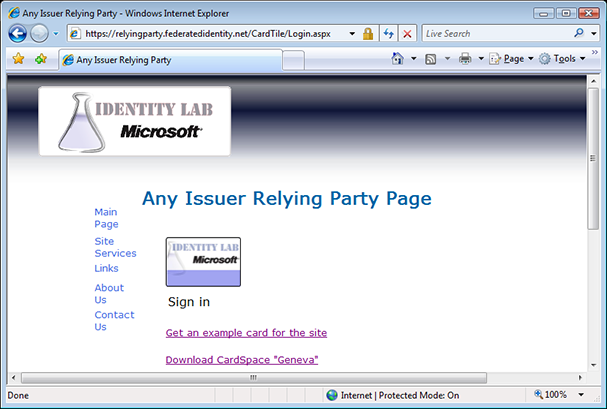Open the Get an example card link
Screen dimensions: 607x409
coord(246,332)
